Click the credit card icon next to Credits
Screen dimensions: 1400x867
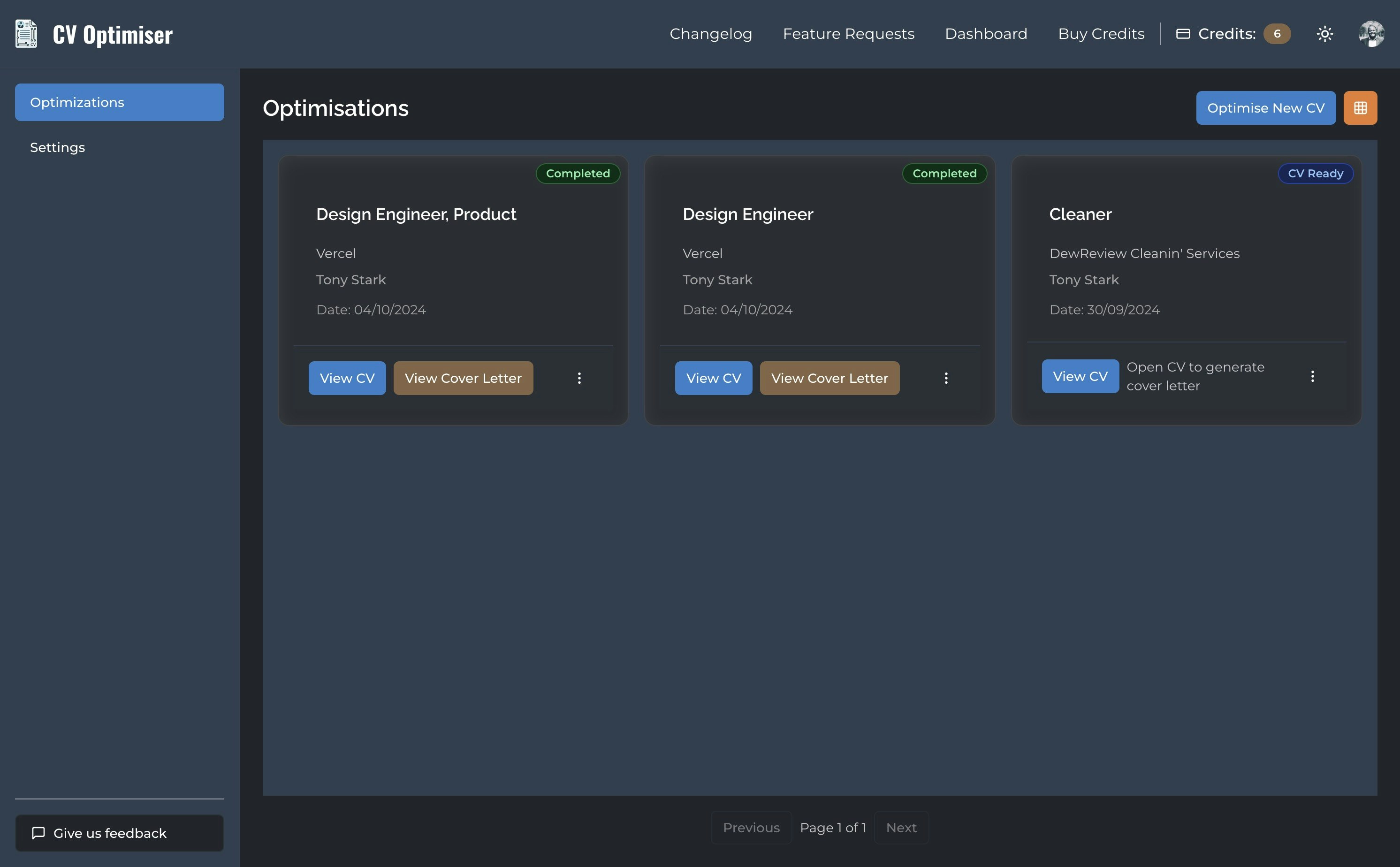point(1183,34)
